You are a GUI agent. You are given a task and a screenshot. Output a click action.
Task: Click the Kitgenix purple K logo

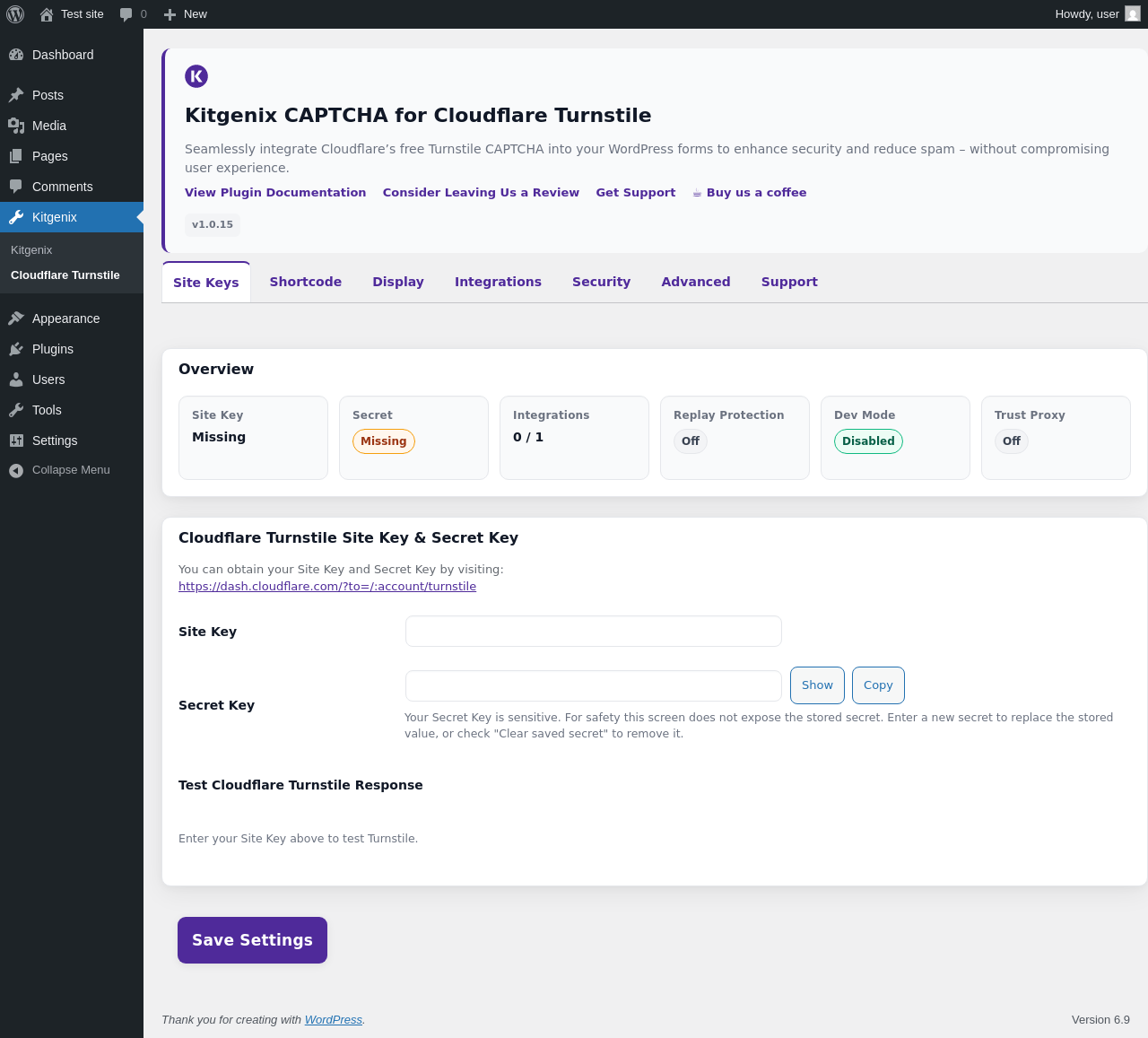coord(196,76)
